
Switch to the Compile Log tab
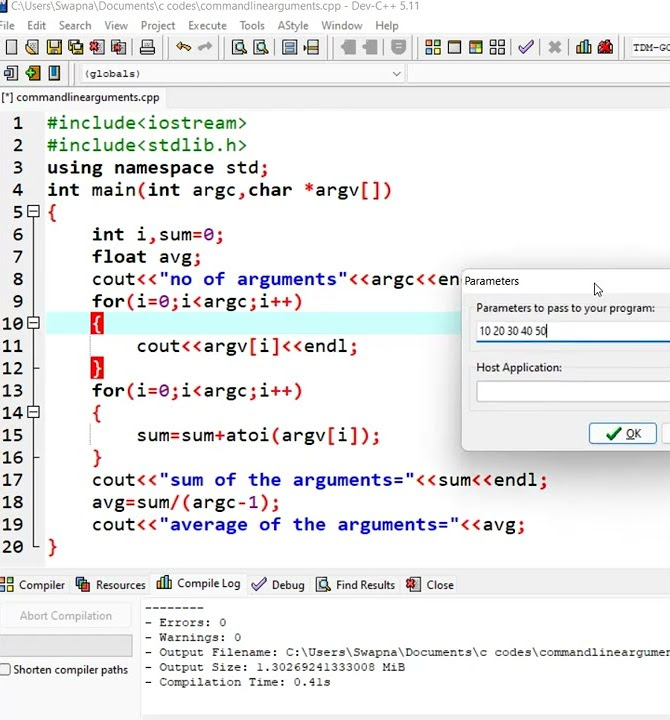pos(198,584)
